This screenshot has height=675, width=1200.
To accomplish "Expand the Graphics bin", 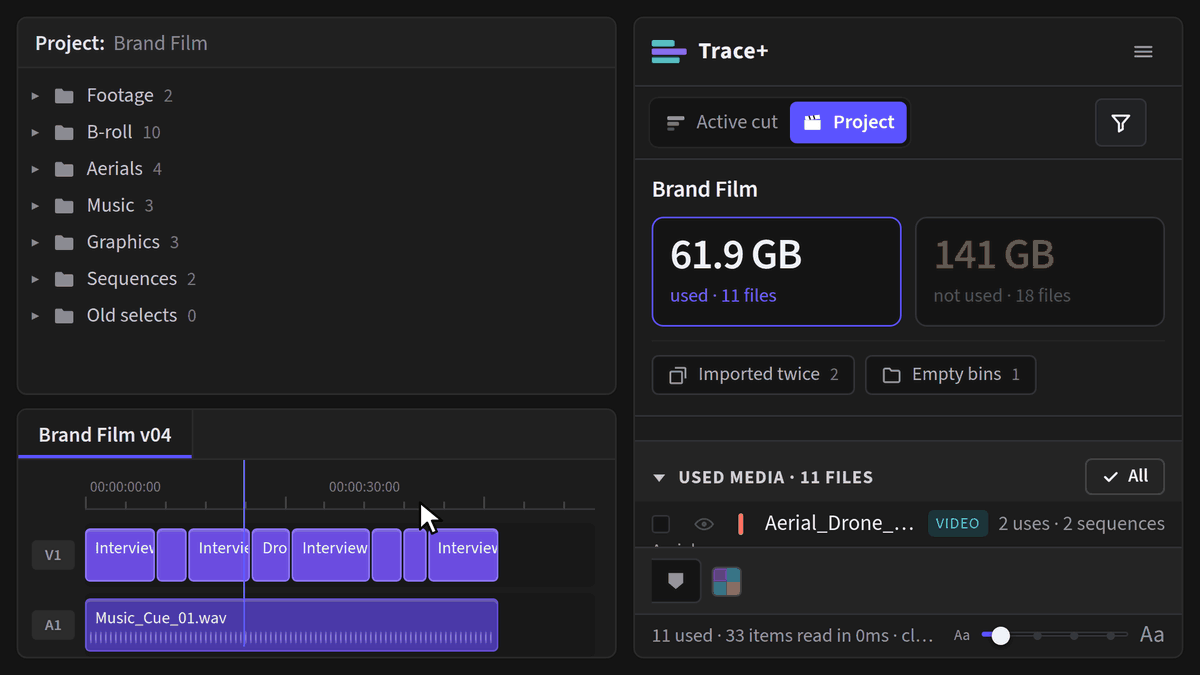I will tap(35, 242).
